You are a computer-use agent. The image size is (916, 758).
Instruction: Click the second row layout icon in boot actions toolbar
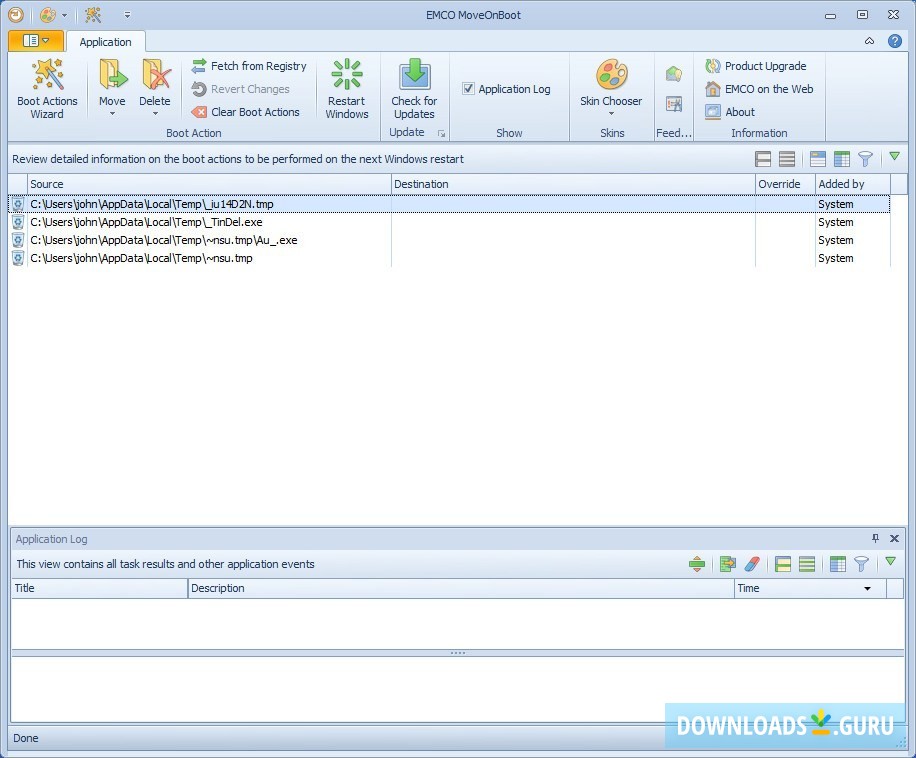click(787, 159)
